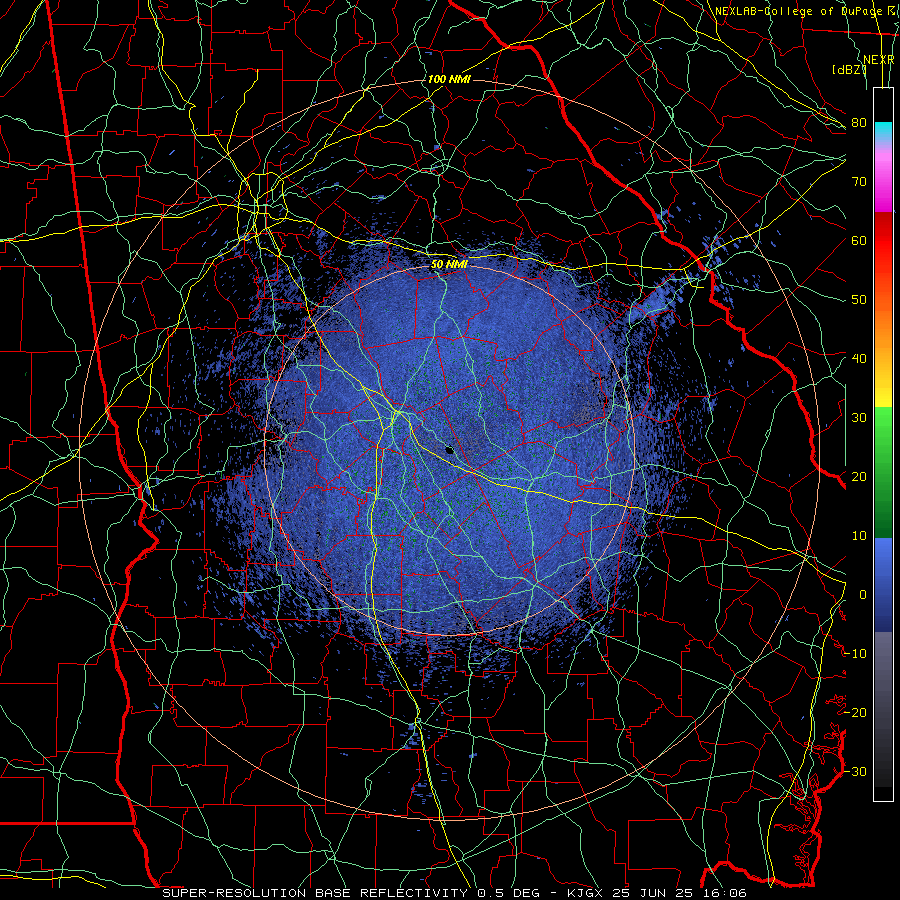Click the 70 value on the dBZ scale

pyautogui.click(x=859, y=181)
